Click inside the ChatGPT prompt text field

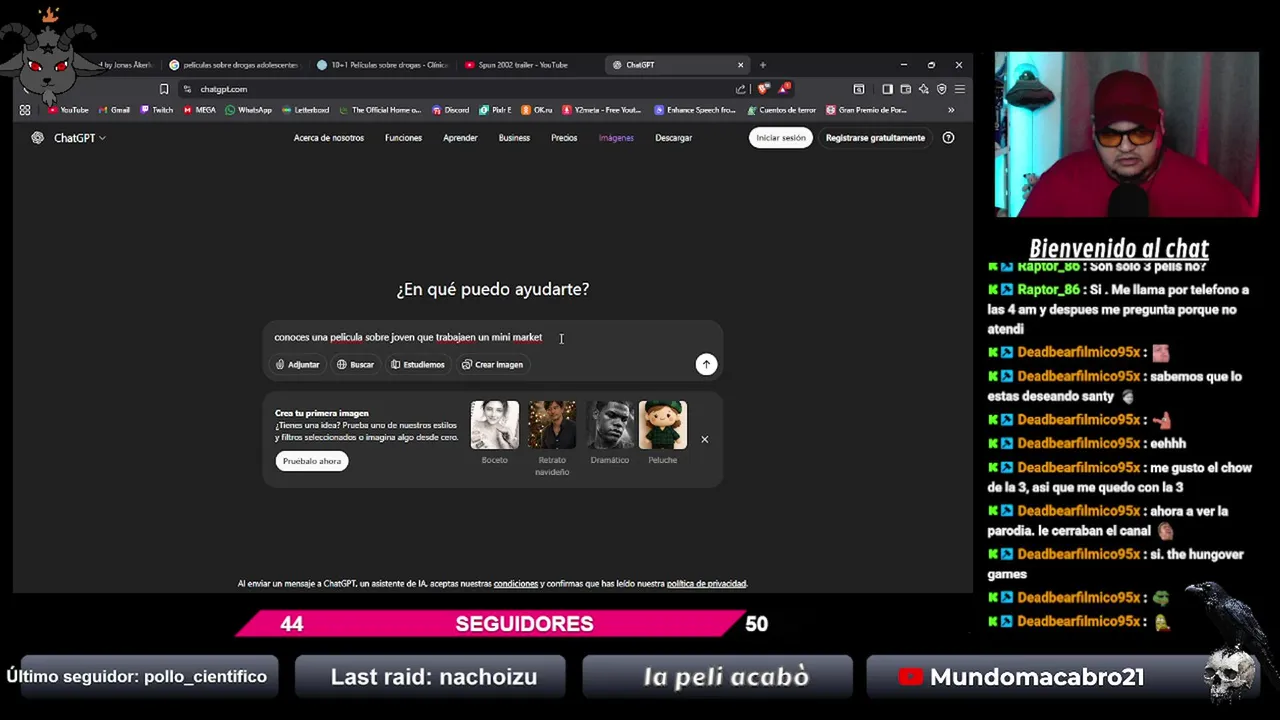[492, 337]
